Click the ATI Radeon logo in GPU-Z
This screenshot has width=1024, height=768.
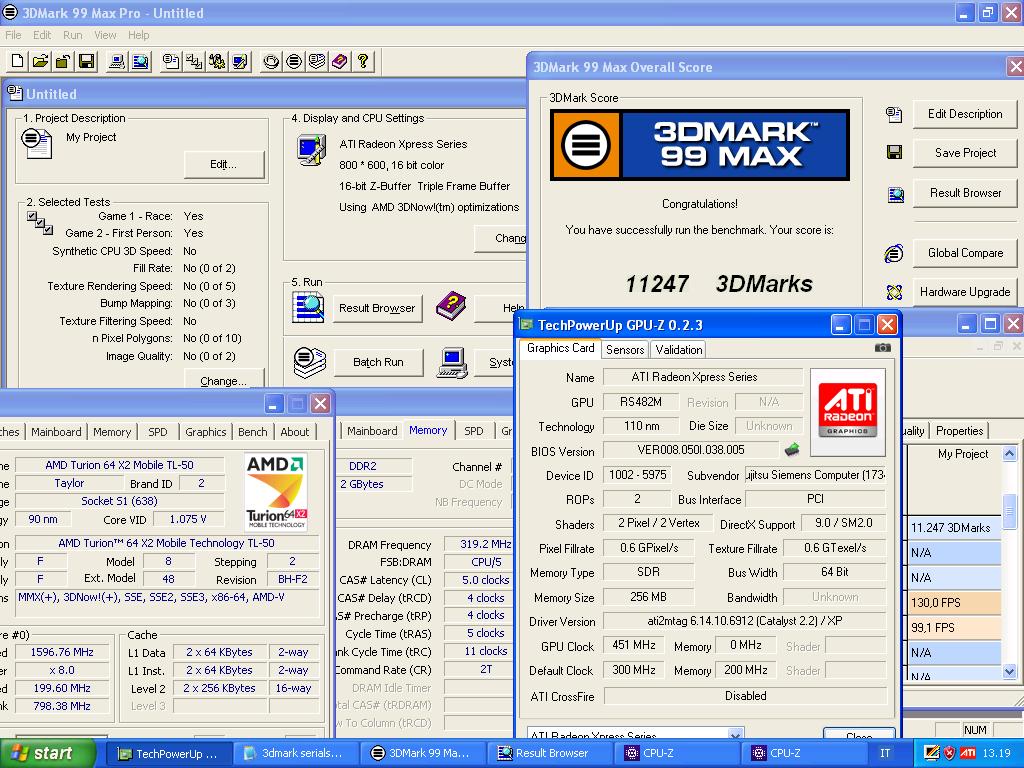coord(848,412)
